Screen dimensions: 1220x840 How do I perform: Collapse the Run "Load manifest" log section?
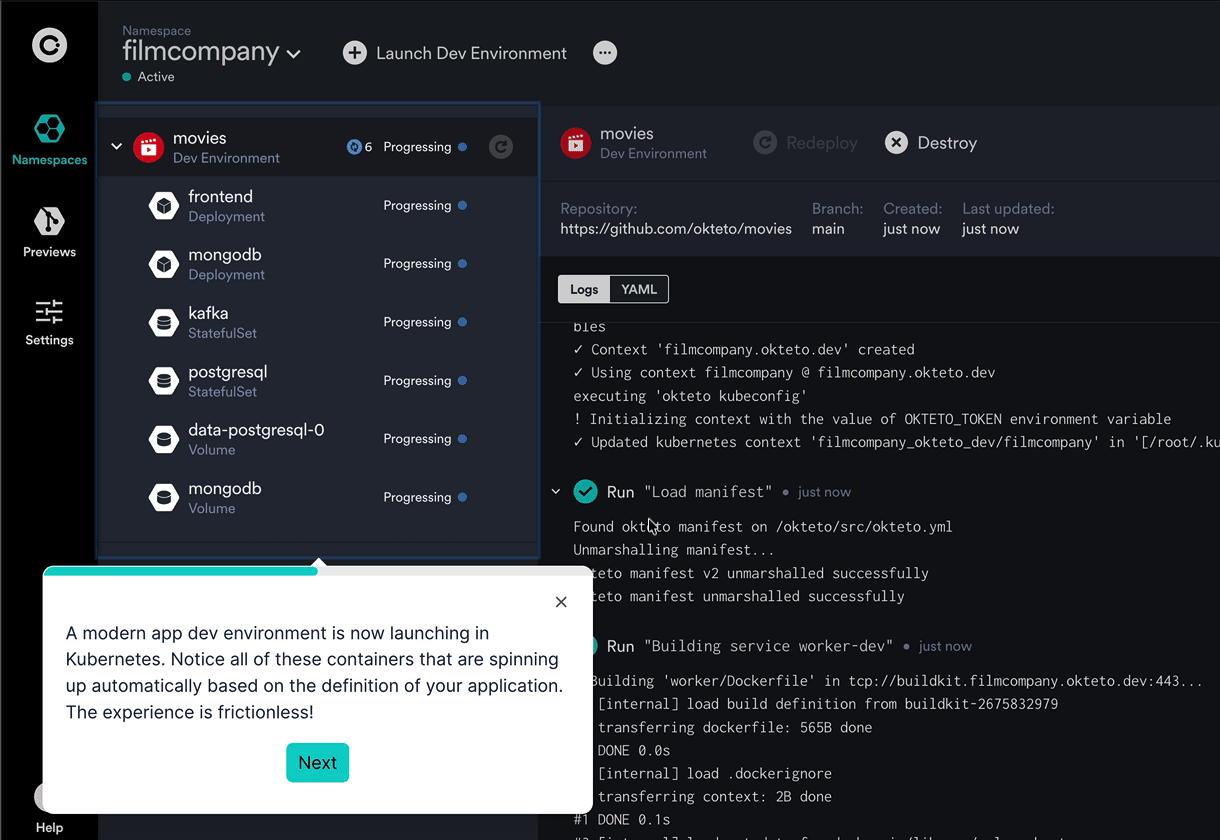tap(556, 492)
